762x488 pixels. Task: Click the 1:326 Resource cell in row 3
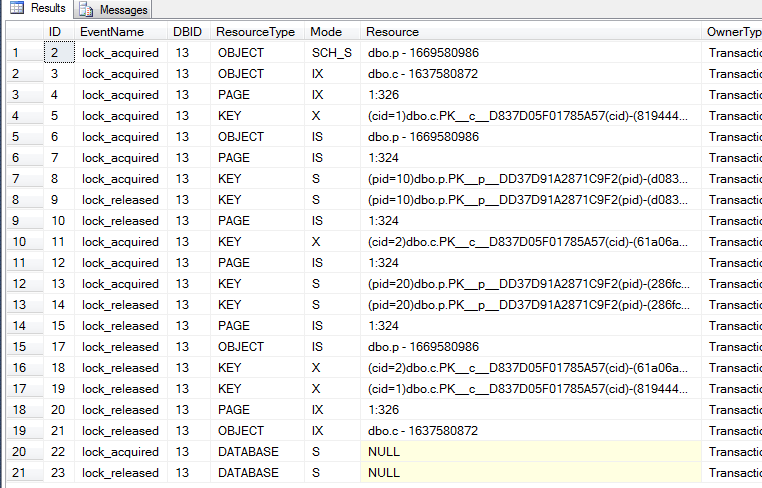tap(383, 95)
